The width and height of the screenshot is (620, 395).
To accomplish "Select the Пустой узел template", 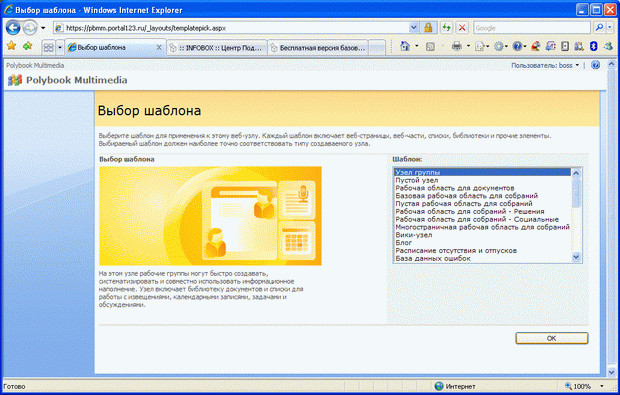I will [482, 180].
